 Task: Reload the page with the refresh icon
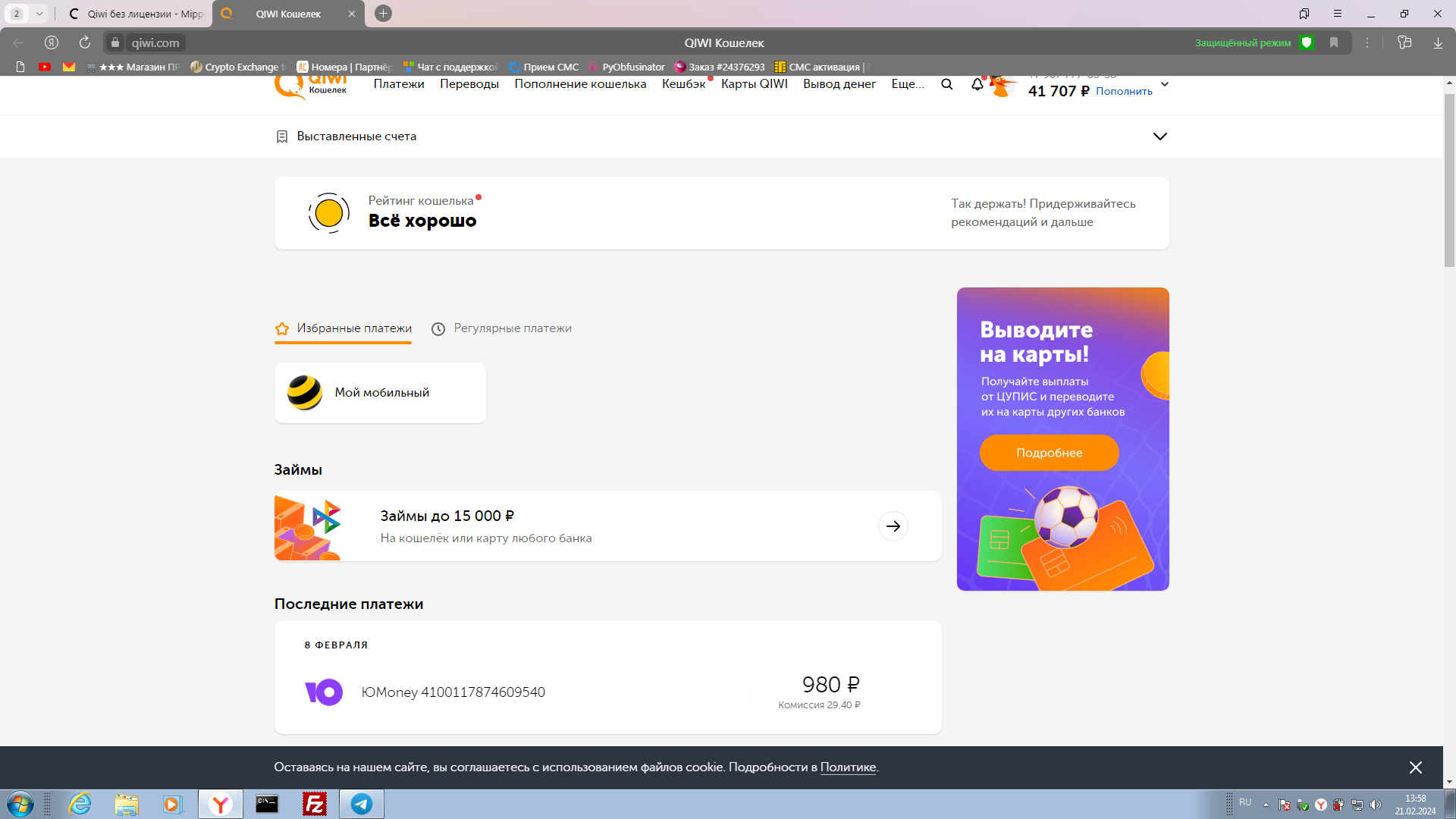click(85, 42)
